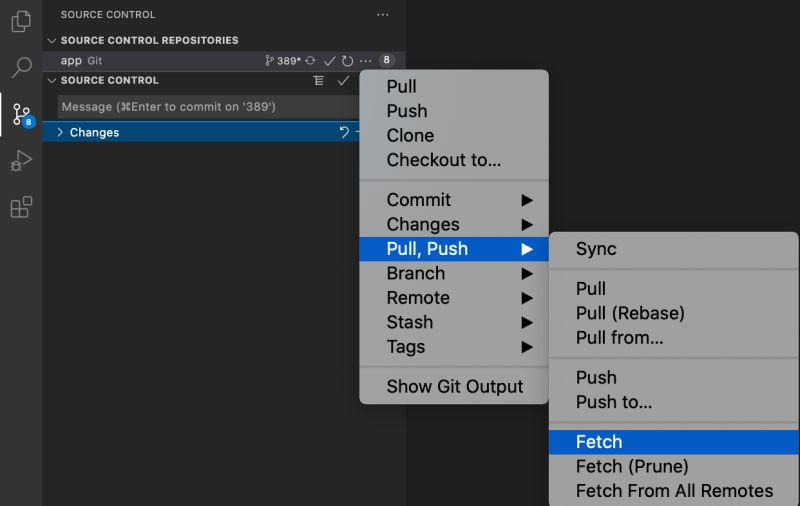Choose Pull (Rebase) in the submenu
This screenshot has width=800, height=506.
click(673, 313)
